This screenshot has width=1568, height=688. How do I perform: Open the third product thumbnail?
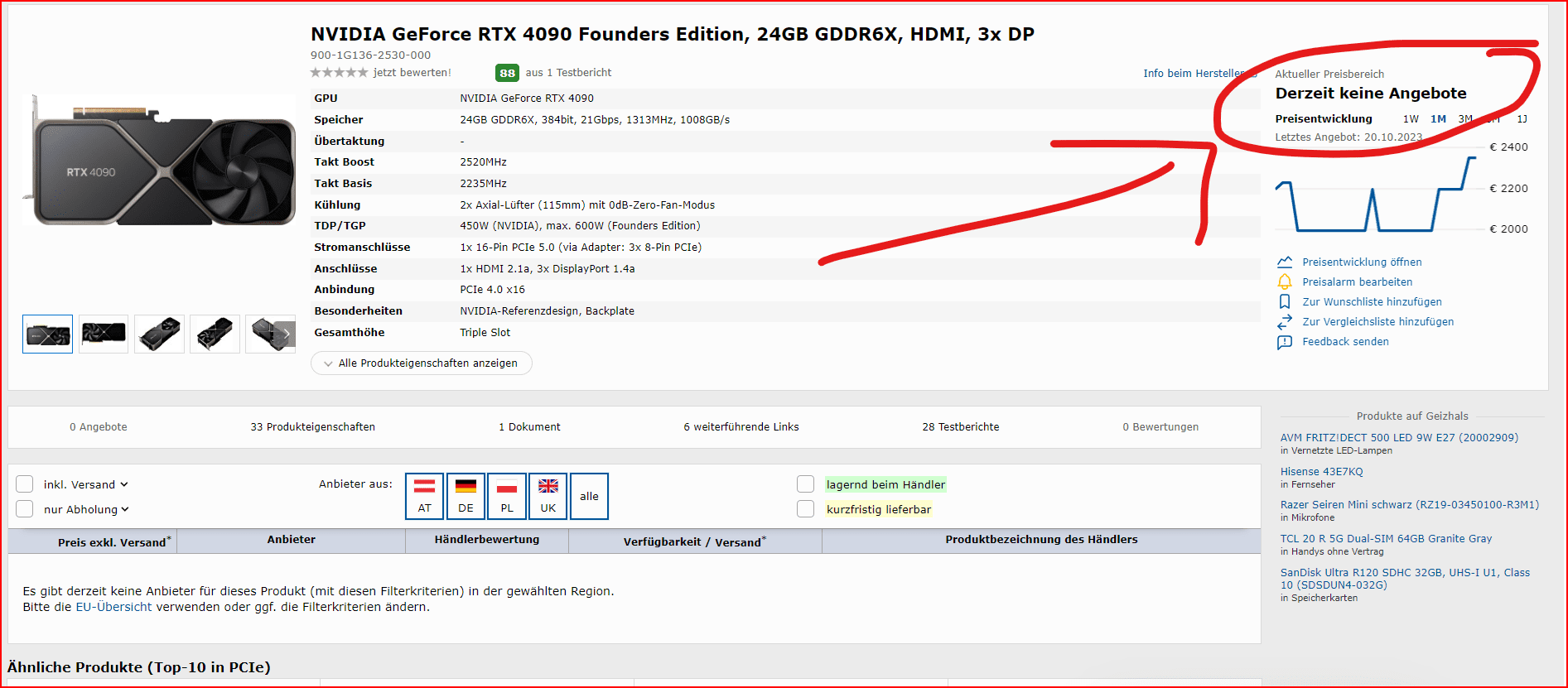point(159,334)
